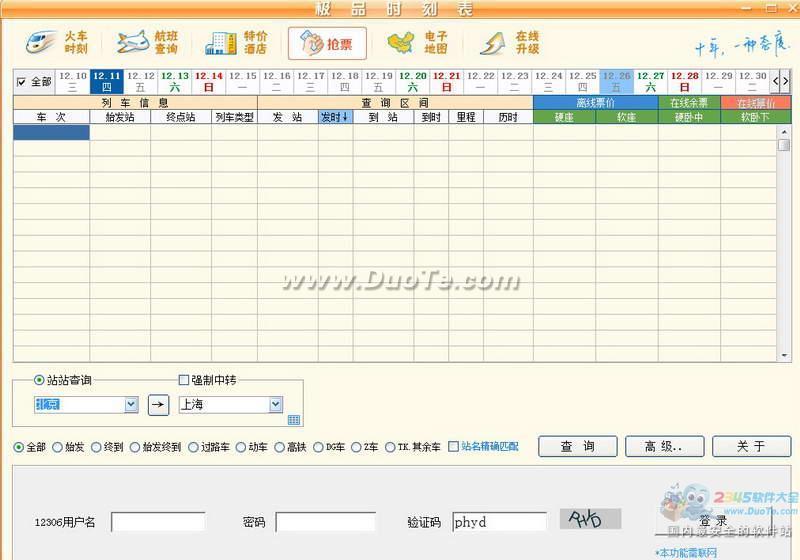Image resolution: width=800 pixels, height=560 pixels.
Task: Open the 关于 about button
Action: (x=752, y=446)
